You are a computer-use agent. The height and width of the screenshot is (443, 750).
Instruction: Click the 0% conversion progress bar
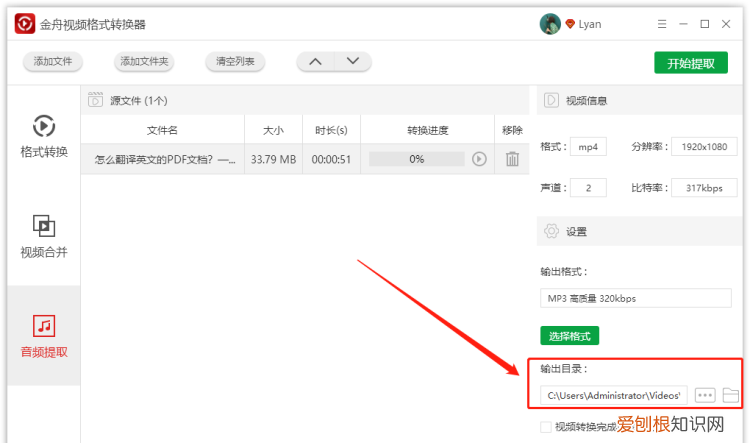(x=417, y=159)
